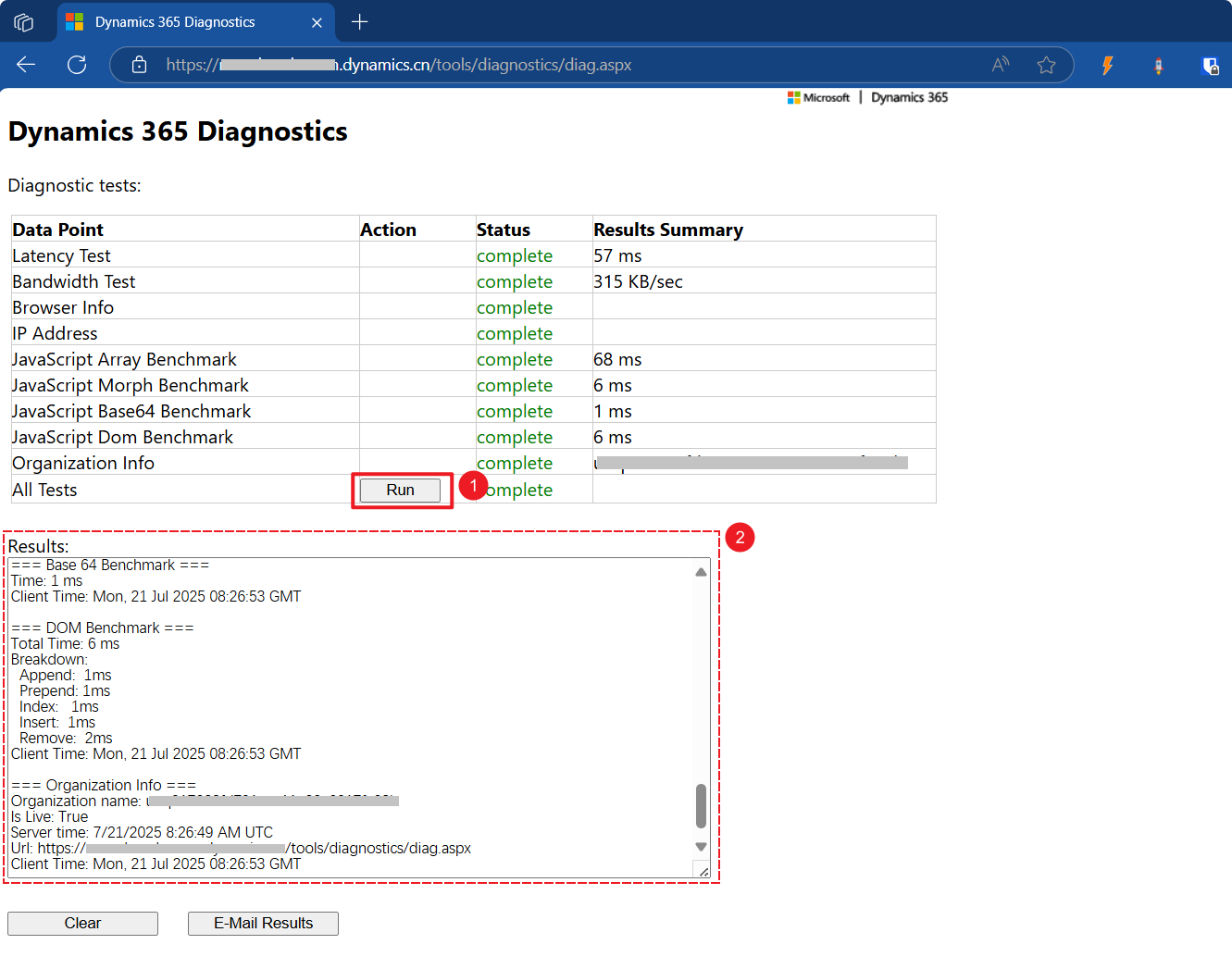The width and height of the screenshot is (1232, 957).
Task: Click the site lock icon in address bar
Action: click(139, 65)
